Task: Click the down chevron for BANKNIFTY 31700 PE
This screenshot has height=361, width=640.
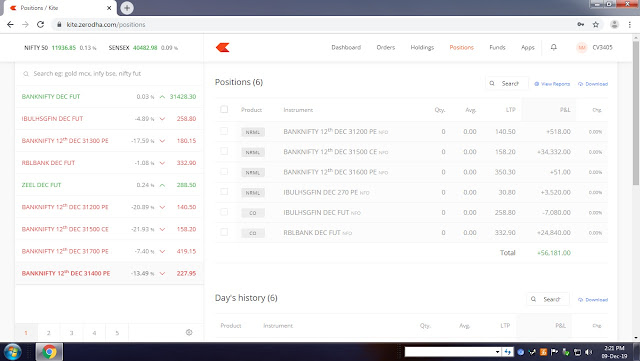Action: click(162, 252)
